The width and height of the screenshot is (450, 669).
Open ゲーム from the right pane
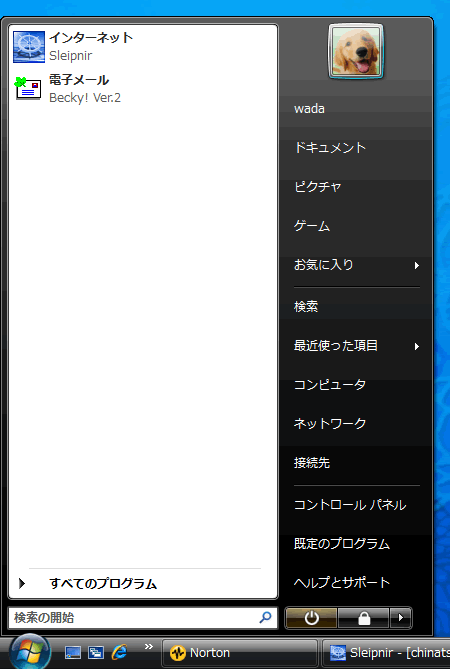pos(312,225)
